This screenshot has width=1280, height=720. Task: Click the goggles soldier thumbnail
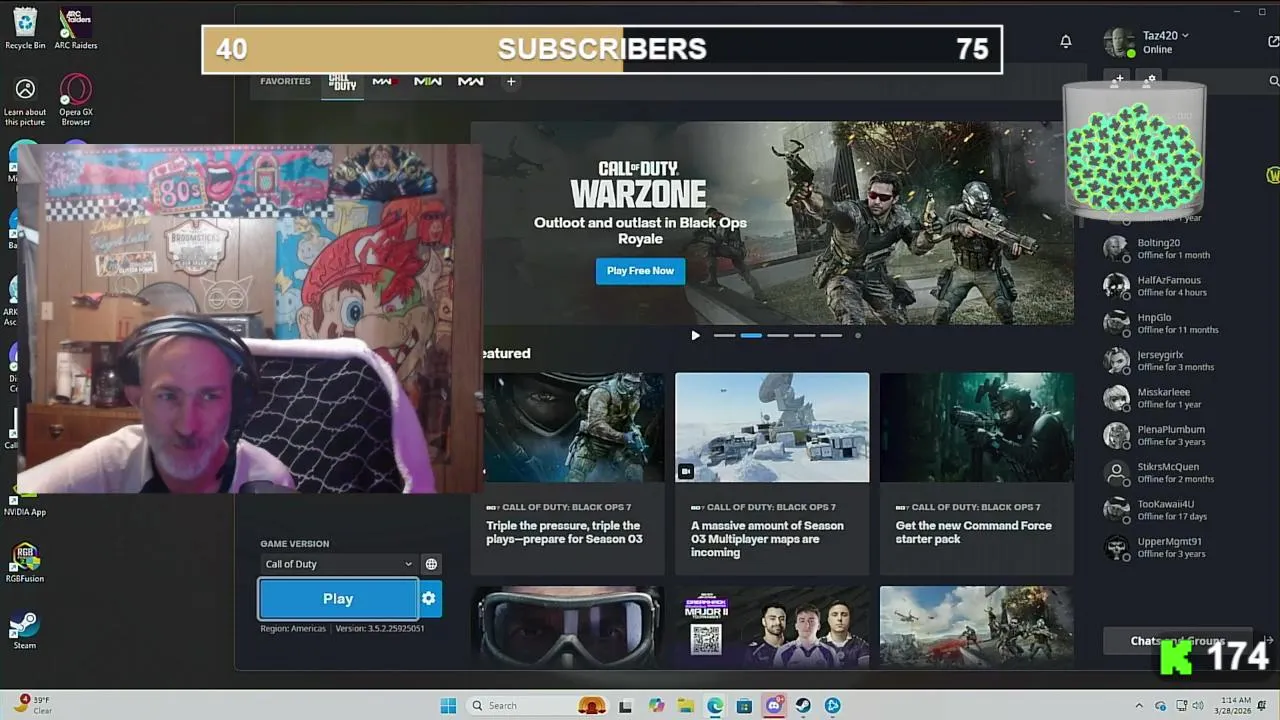[x=567, y=627]
